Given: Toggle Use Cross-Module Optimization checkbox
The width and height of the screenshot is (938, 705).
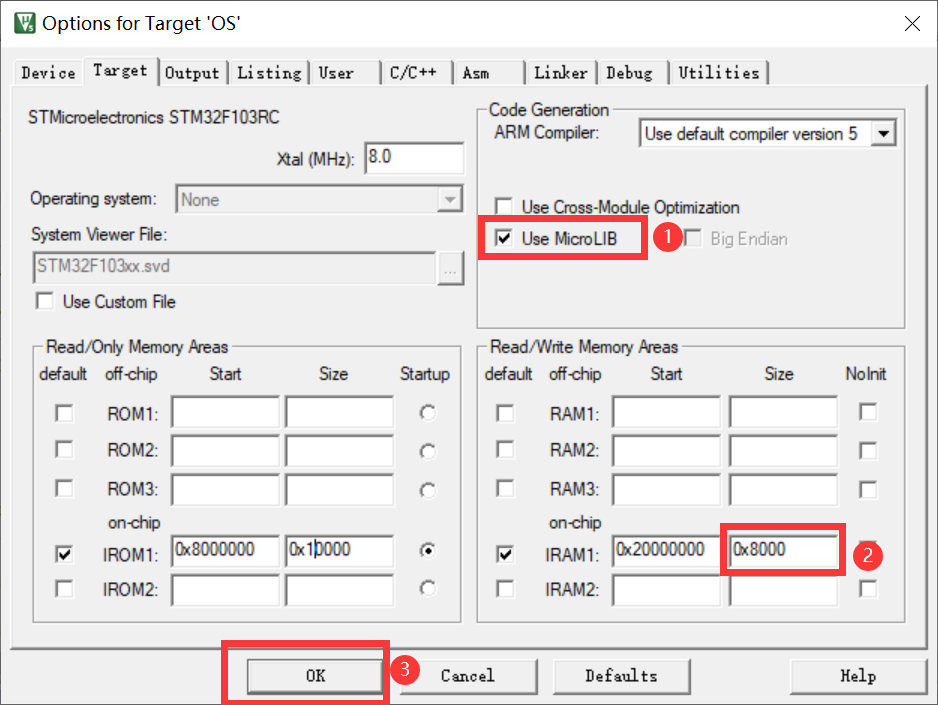Looking at the screenshot, I should point(504,206).
